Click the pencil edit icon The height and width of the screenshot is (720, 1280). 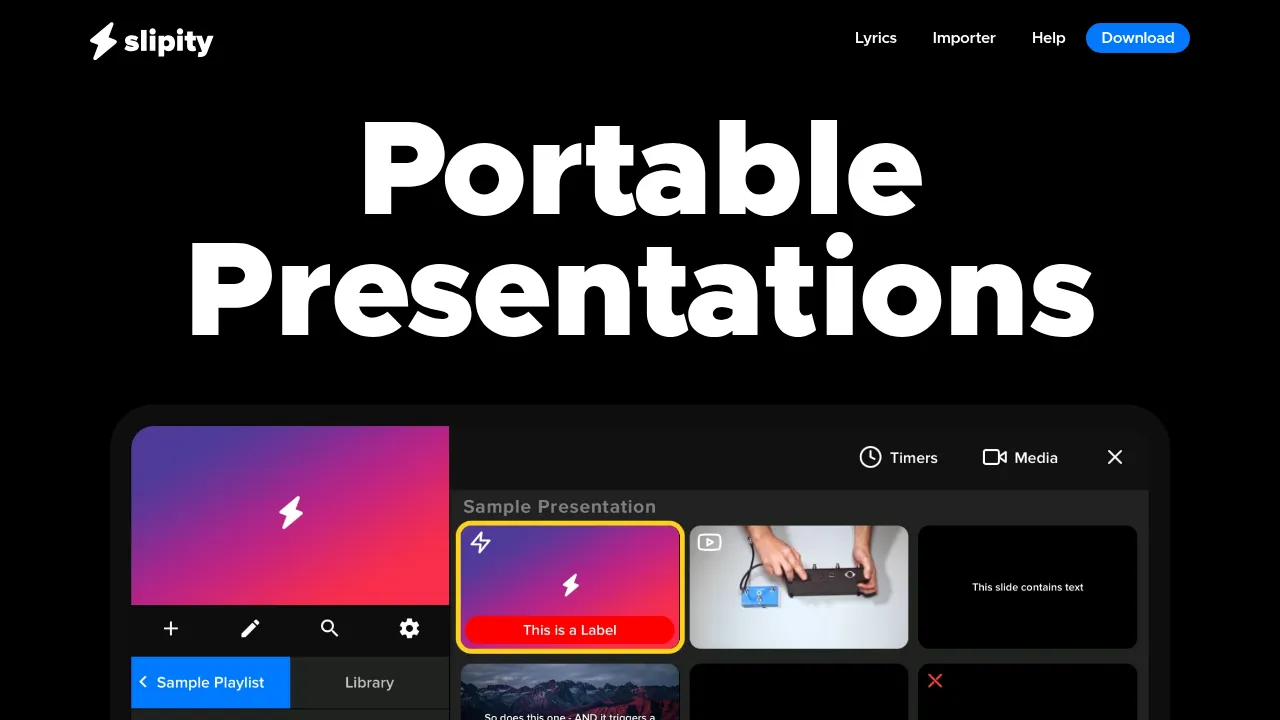click(x=250, y=628)
